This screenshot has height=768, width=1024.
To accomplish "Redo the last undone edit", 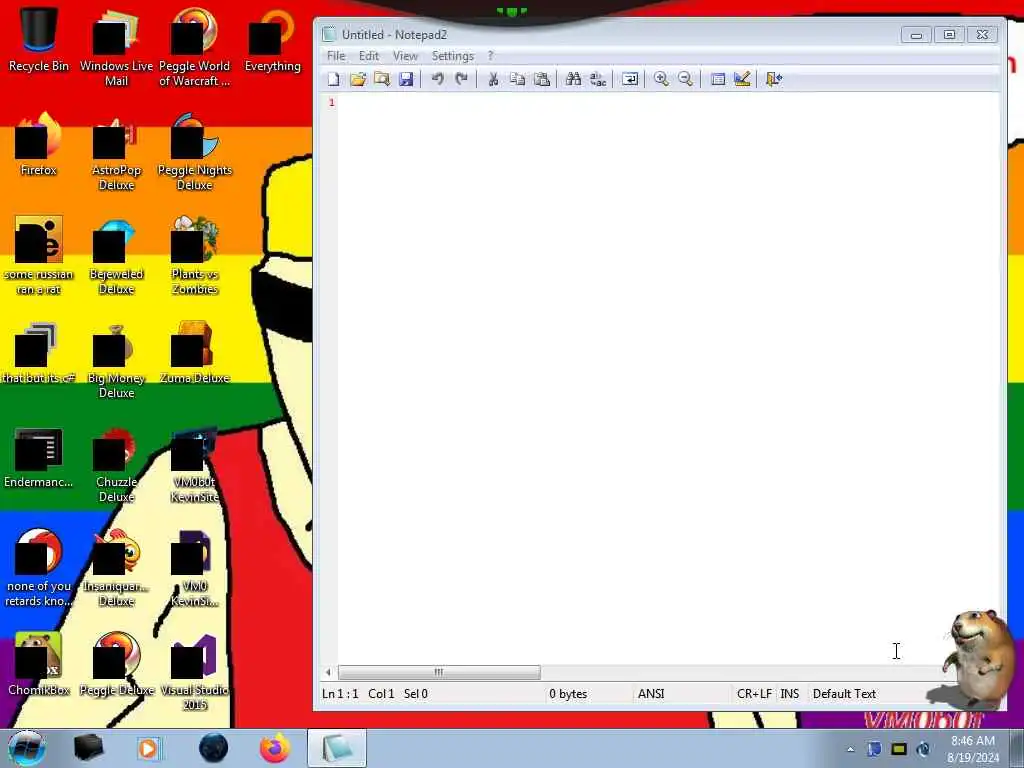I will click(x=462, y=79).
